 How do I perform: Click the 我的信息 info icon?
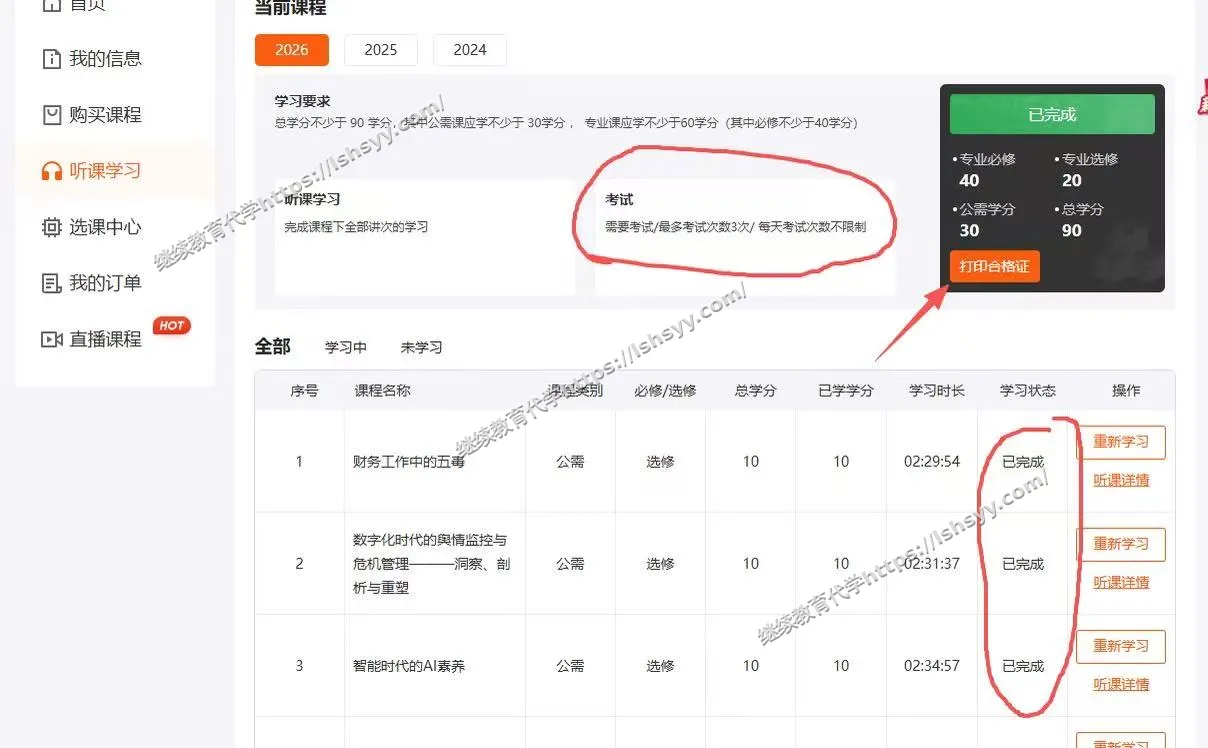(52, 59)
